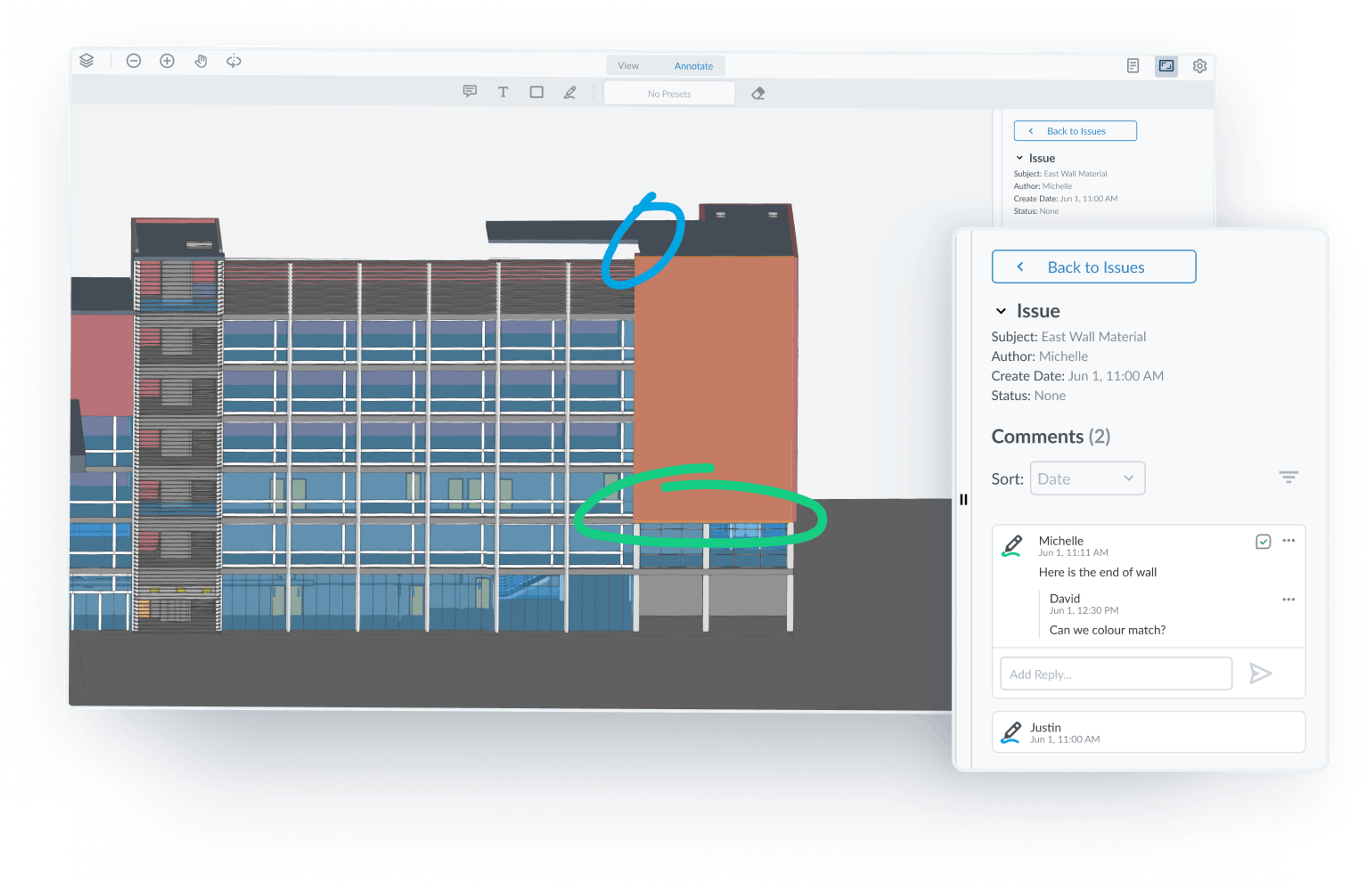
Task: Click the Add Reply input field
Action: pyautogui.click(x=1115, y=674)
